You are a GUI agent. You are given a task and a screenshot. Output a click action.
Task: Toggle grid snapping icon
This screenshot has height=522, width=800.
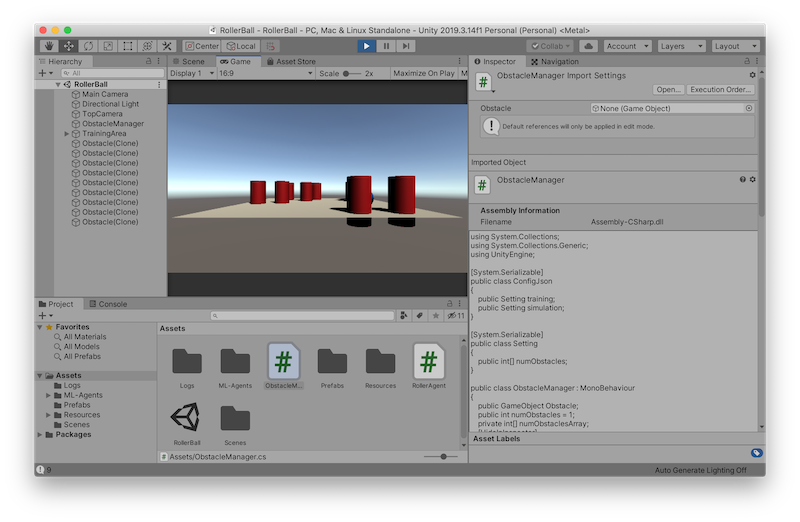coord(270,46)
